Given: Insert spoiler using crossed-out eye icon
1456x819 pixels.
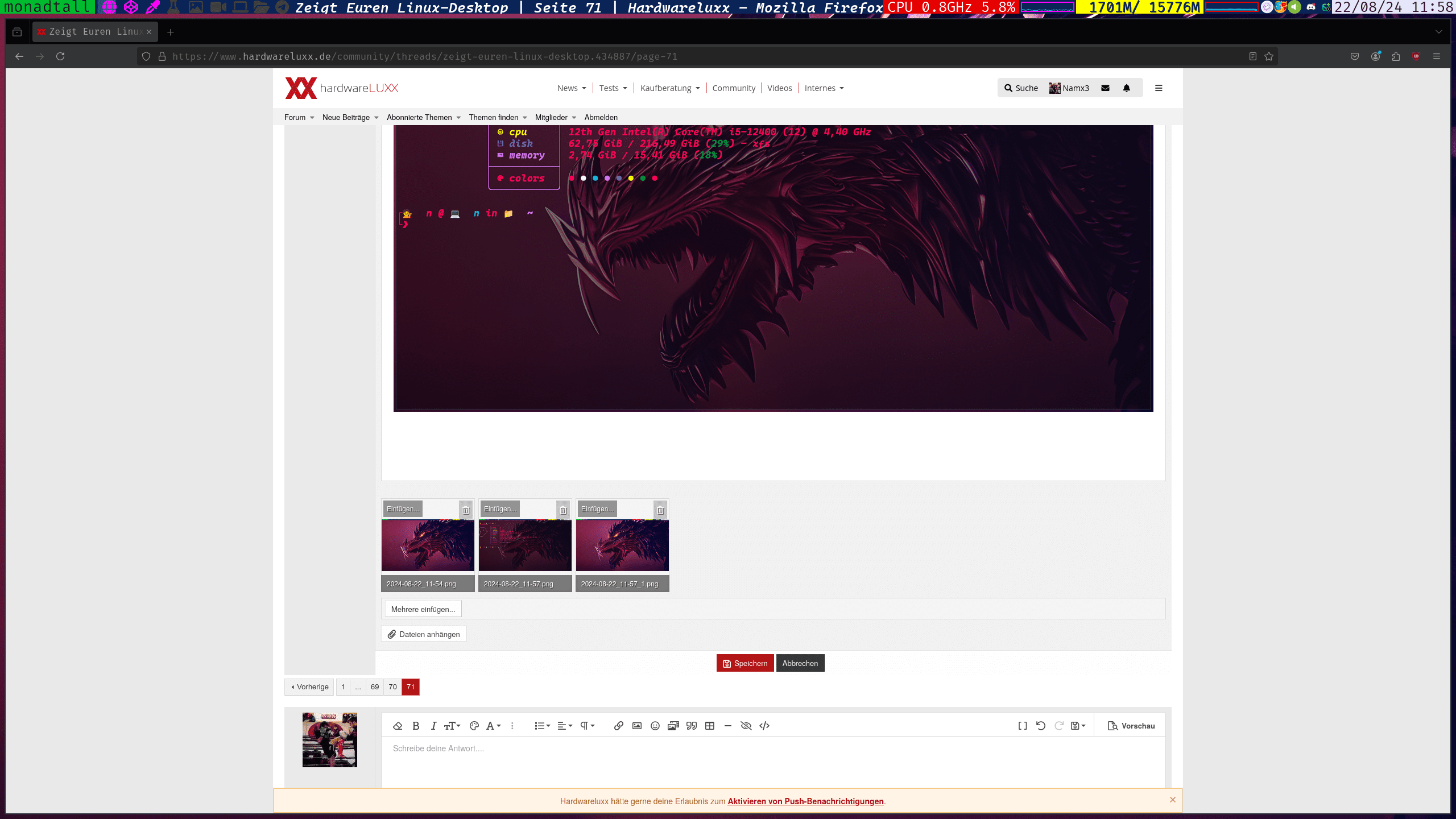Looking at the screenshot, I should 746,726.
